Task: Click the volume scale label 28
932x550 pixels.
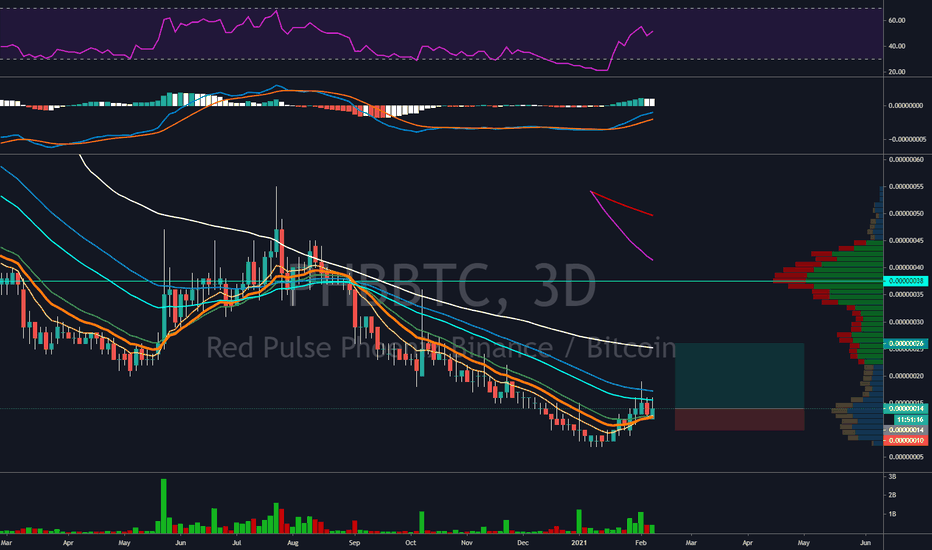Action: [893, 495]
